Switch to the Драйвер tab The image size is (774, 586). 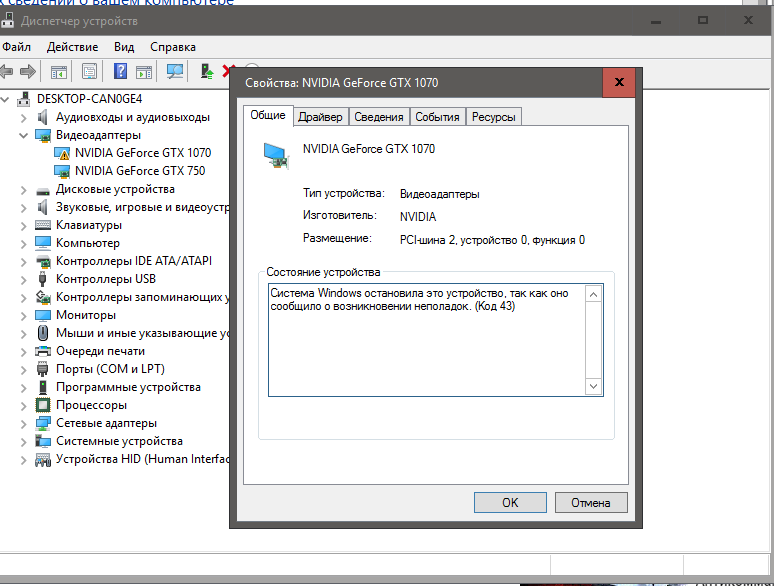(x=320, y=117)
